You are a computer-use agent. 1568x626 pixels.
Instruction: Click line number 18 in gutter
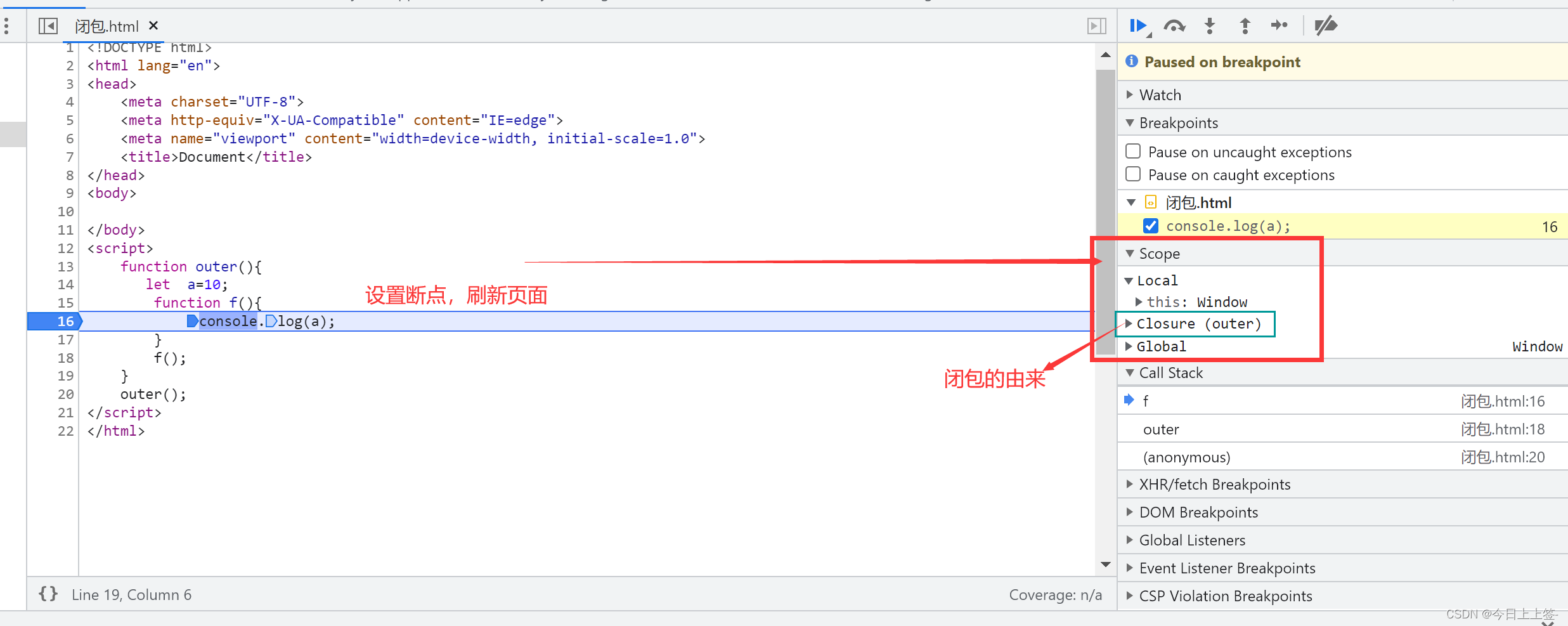(66, 358)
